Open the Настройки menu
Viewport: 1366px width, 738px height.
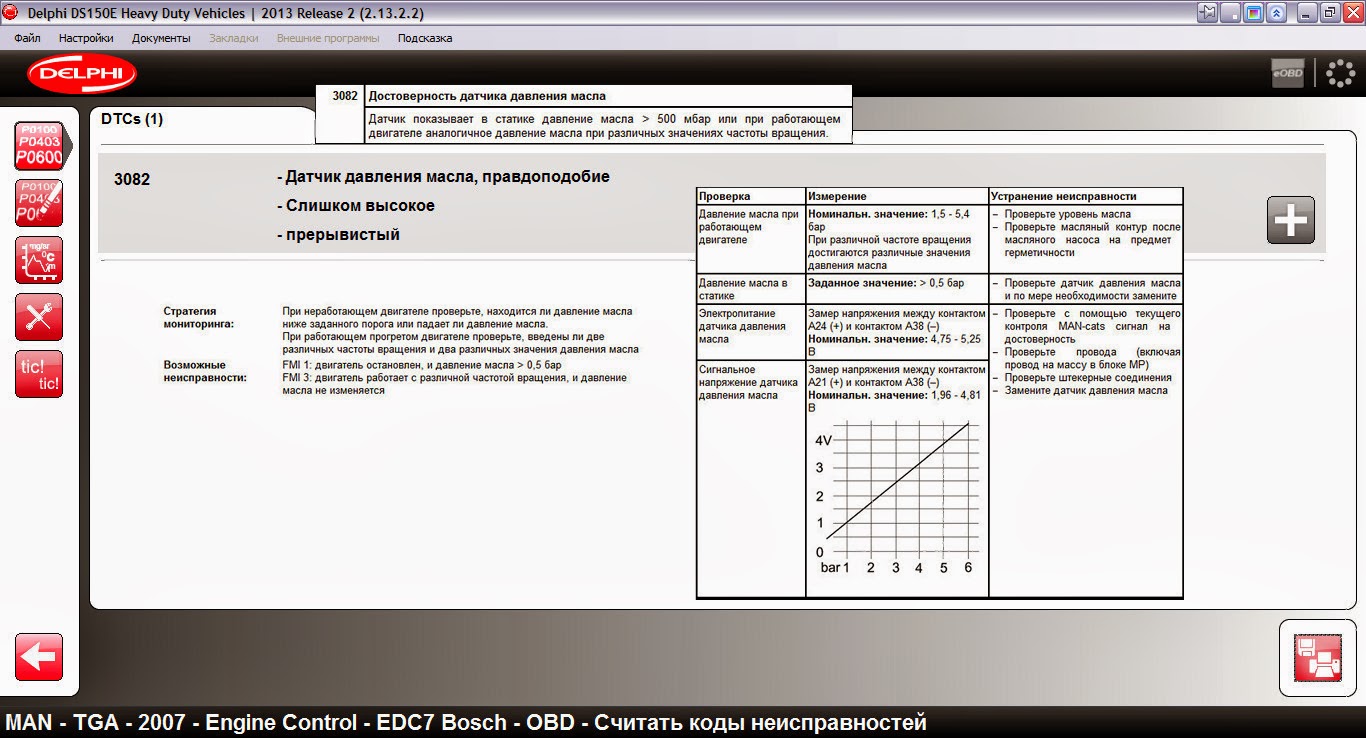pos(86,38)
